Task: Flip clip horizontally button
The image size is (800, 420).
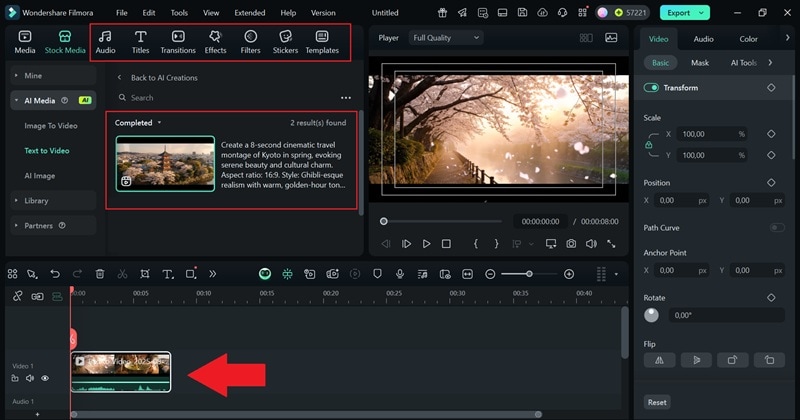Action: 659,360
